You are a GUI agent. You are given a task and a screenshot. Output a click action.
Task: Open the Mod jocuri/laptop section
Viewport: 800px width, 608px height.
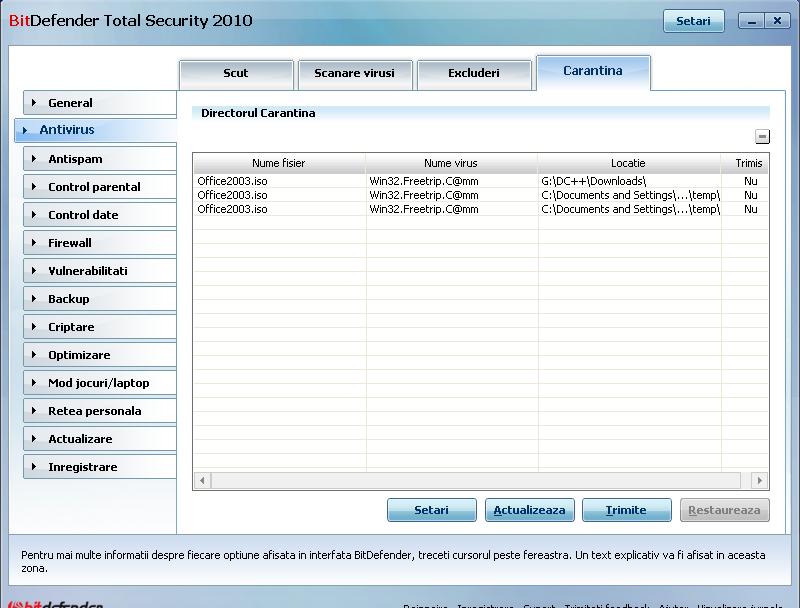click(x=100, y=384)
